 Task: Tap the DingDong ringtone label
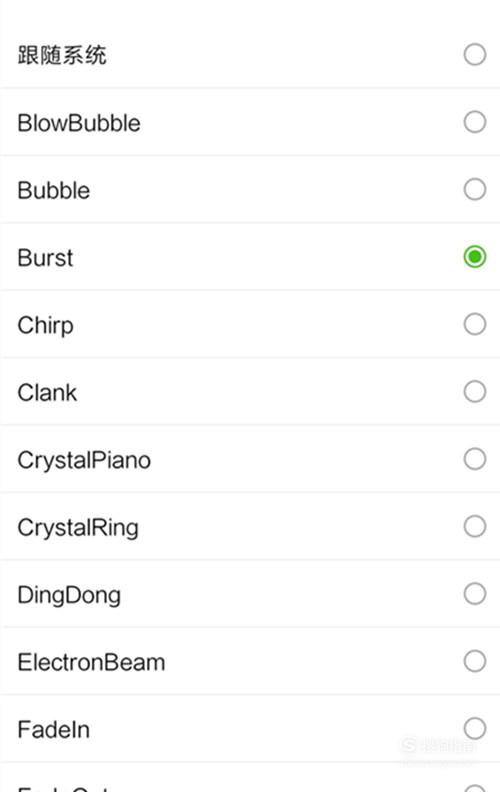coord(69,596)
